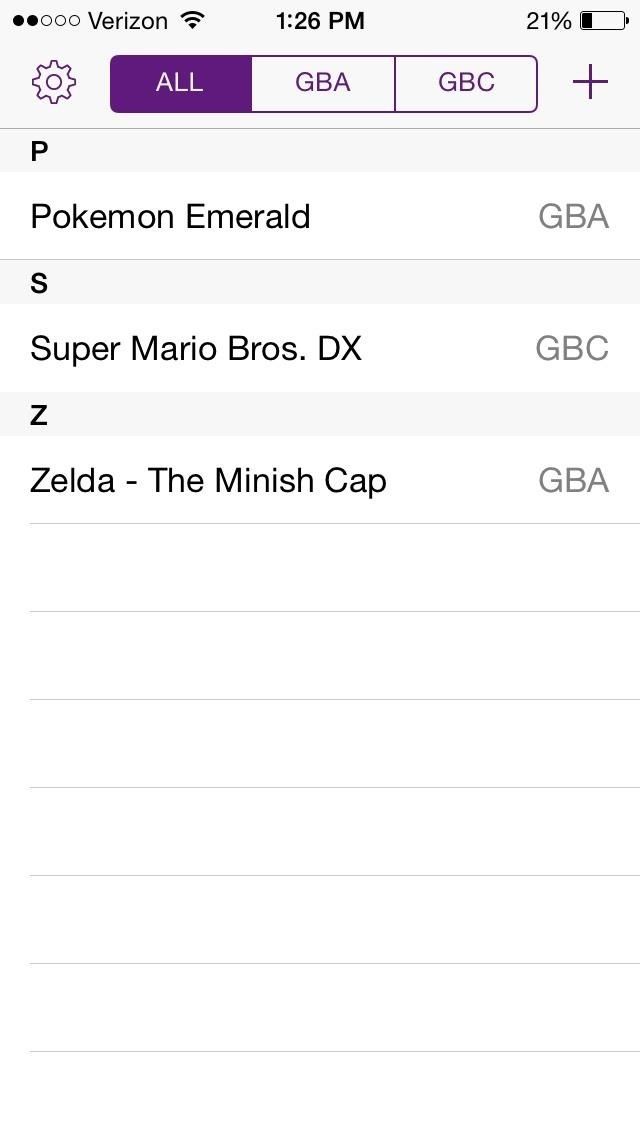Screen dimensions: 640x1136
Task: Tap the 1:26 PM clock in status bar
Action: click(x=320, y=20)
